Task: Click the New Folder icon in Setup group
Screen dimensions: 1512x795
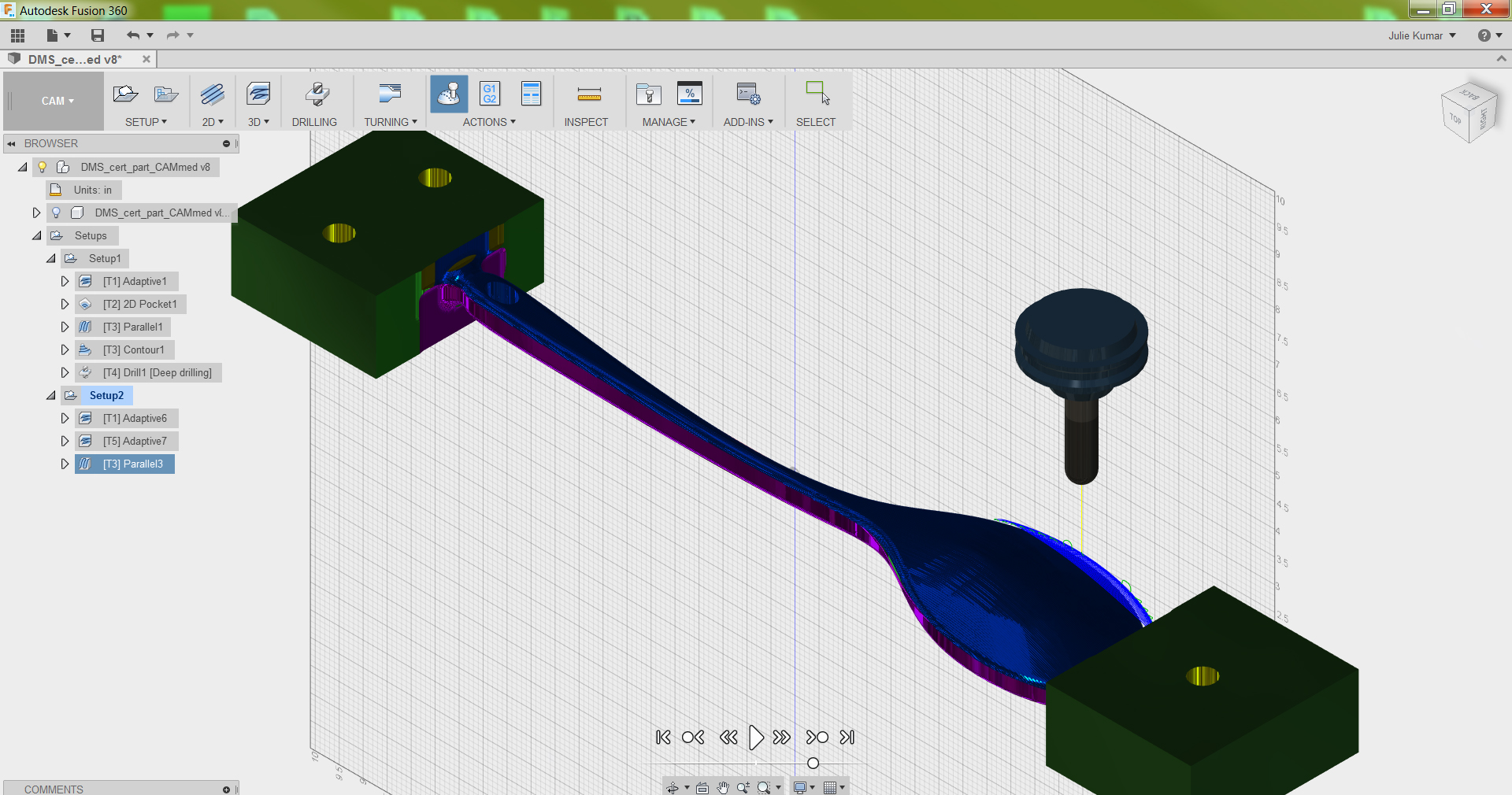Action: click(x=166, y=94)
